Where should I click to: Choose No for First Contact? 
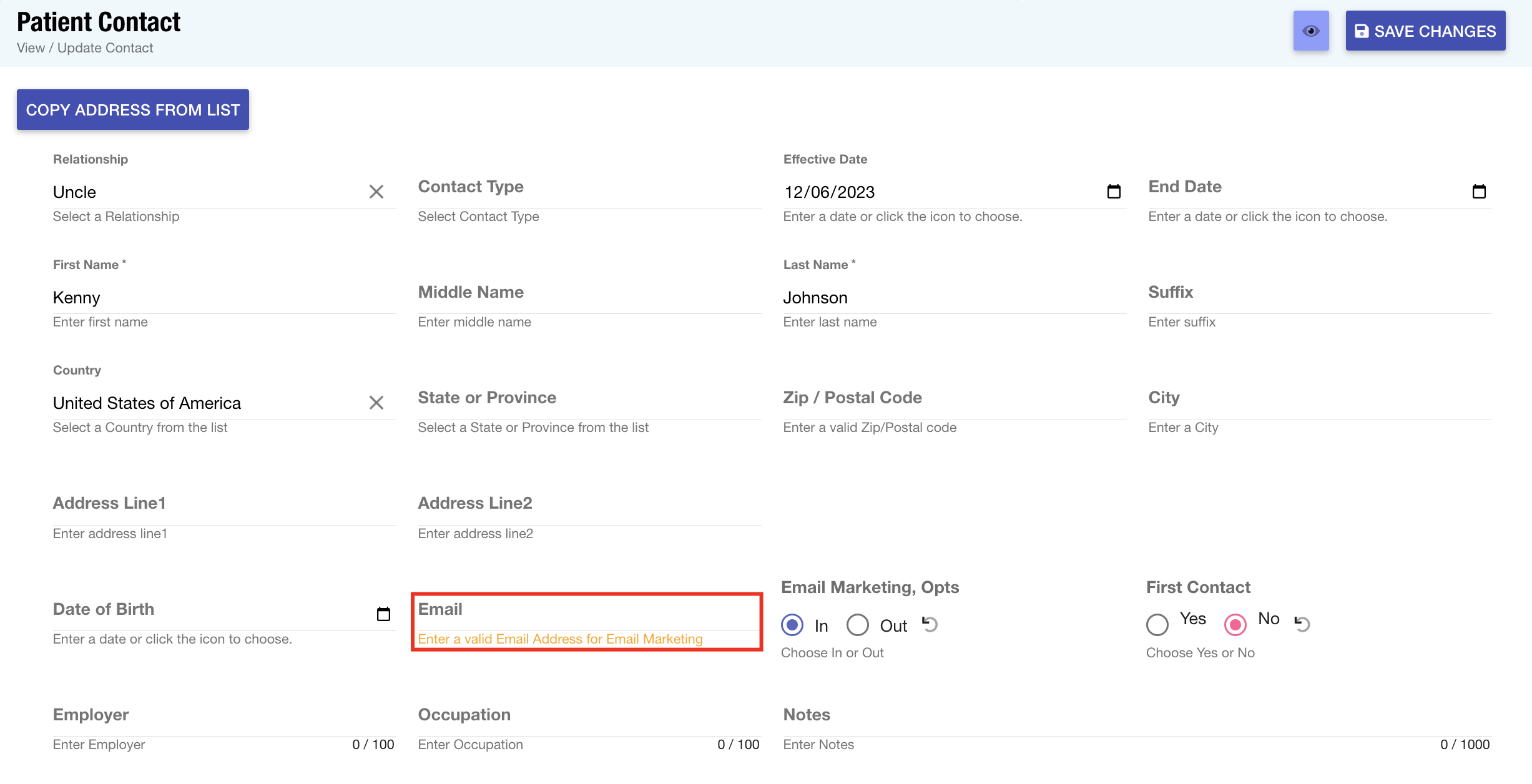tap(1235, 624)
